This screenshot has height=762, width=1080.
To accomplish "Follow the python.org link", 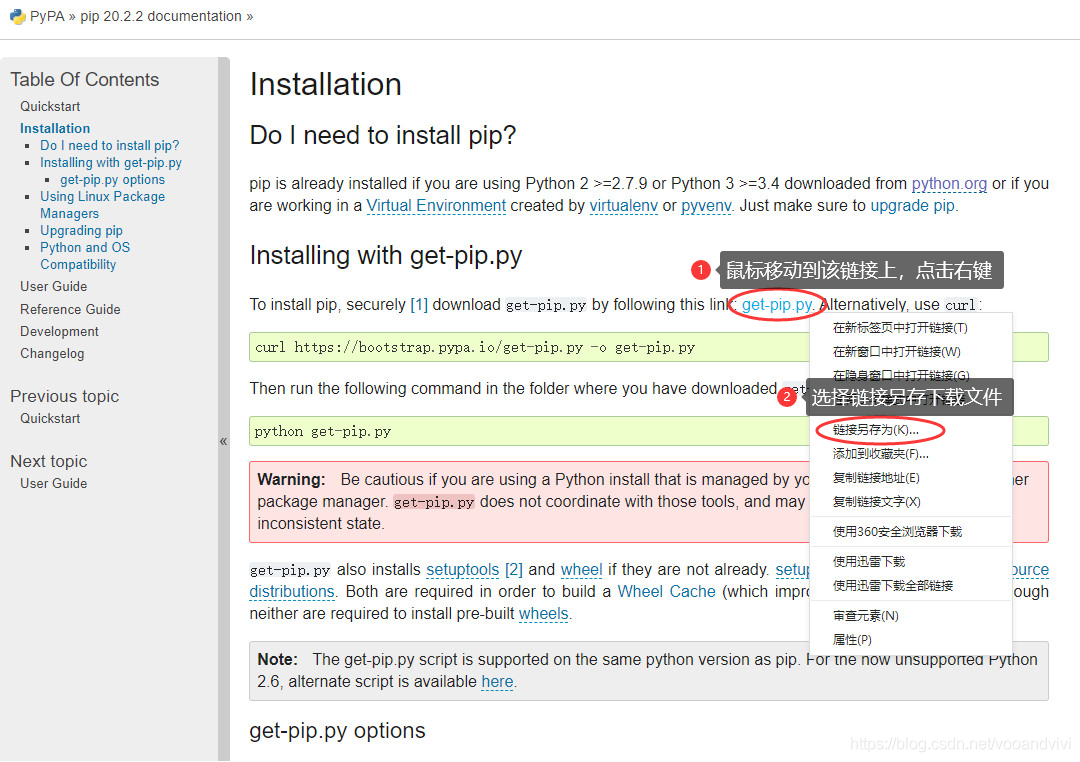I will (x=949, y=184).
